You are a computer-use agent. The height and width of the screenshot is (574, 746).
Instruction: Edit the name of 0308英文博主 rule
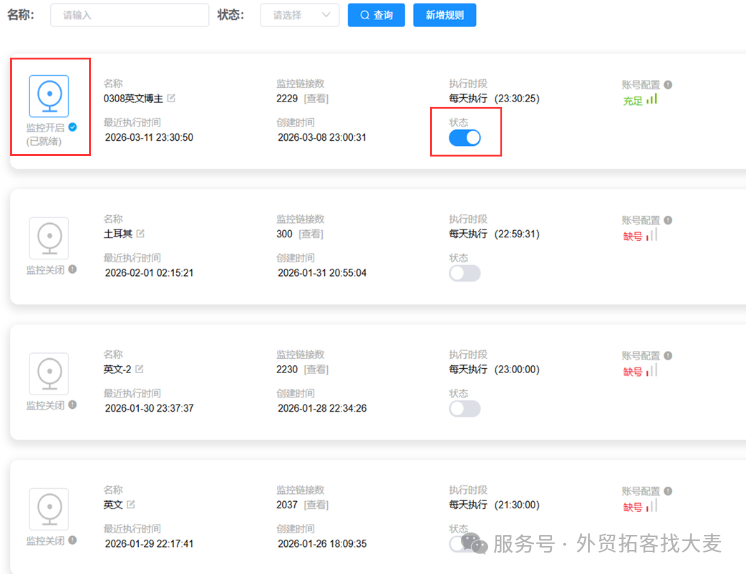[x=171, y=98]
